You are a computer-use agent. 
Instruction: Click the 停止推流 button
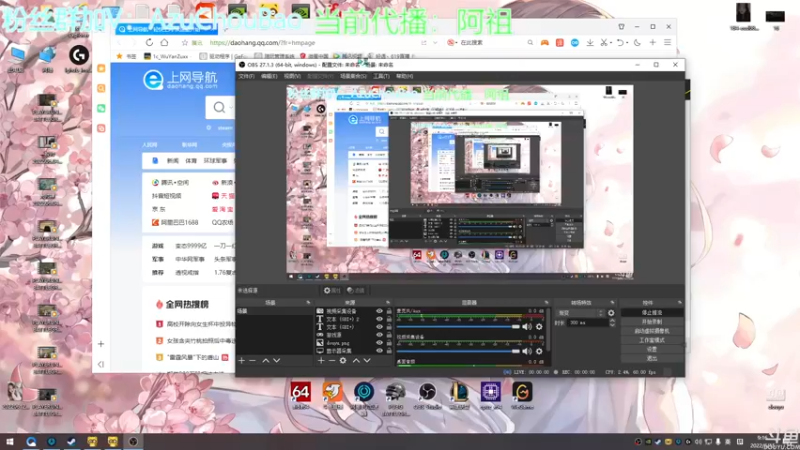click(x=652, y=312)
